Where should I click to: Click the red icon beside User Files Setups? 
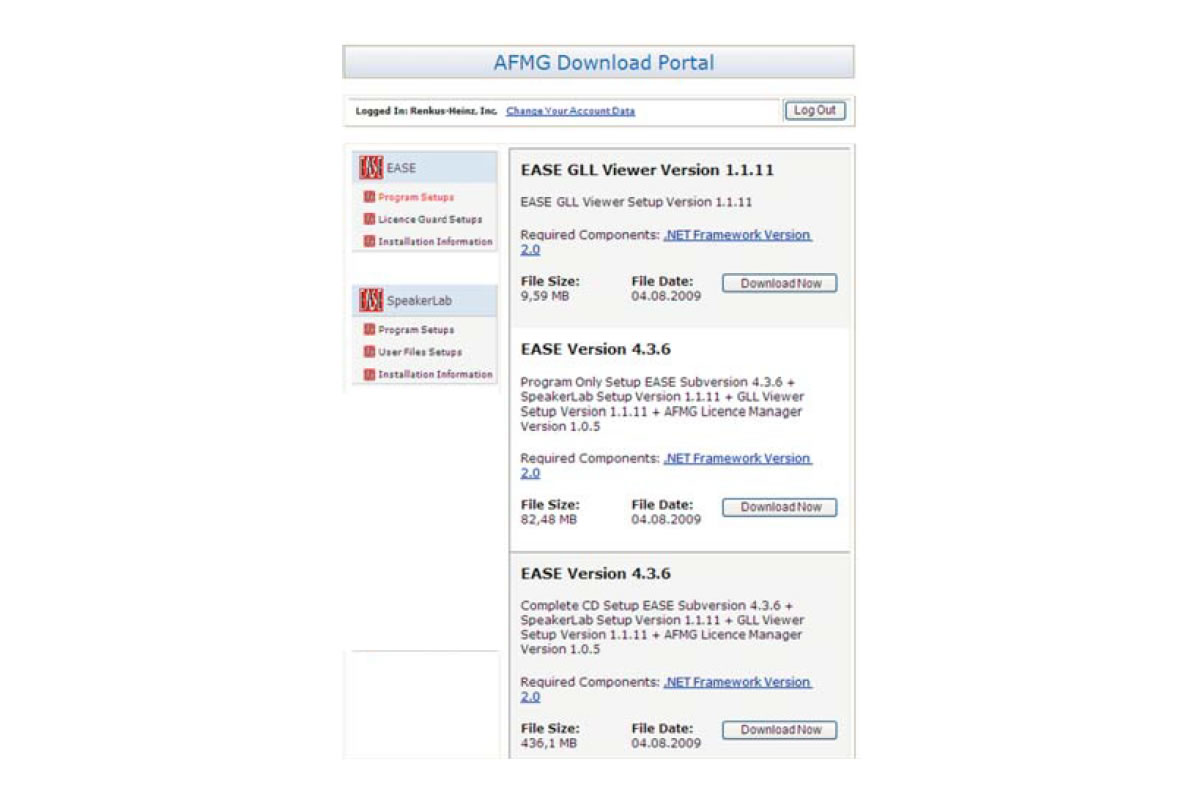[369, 352]
